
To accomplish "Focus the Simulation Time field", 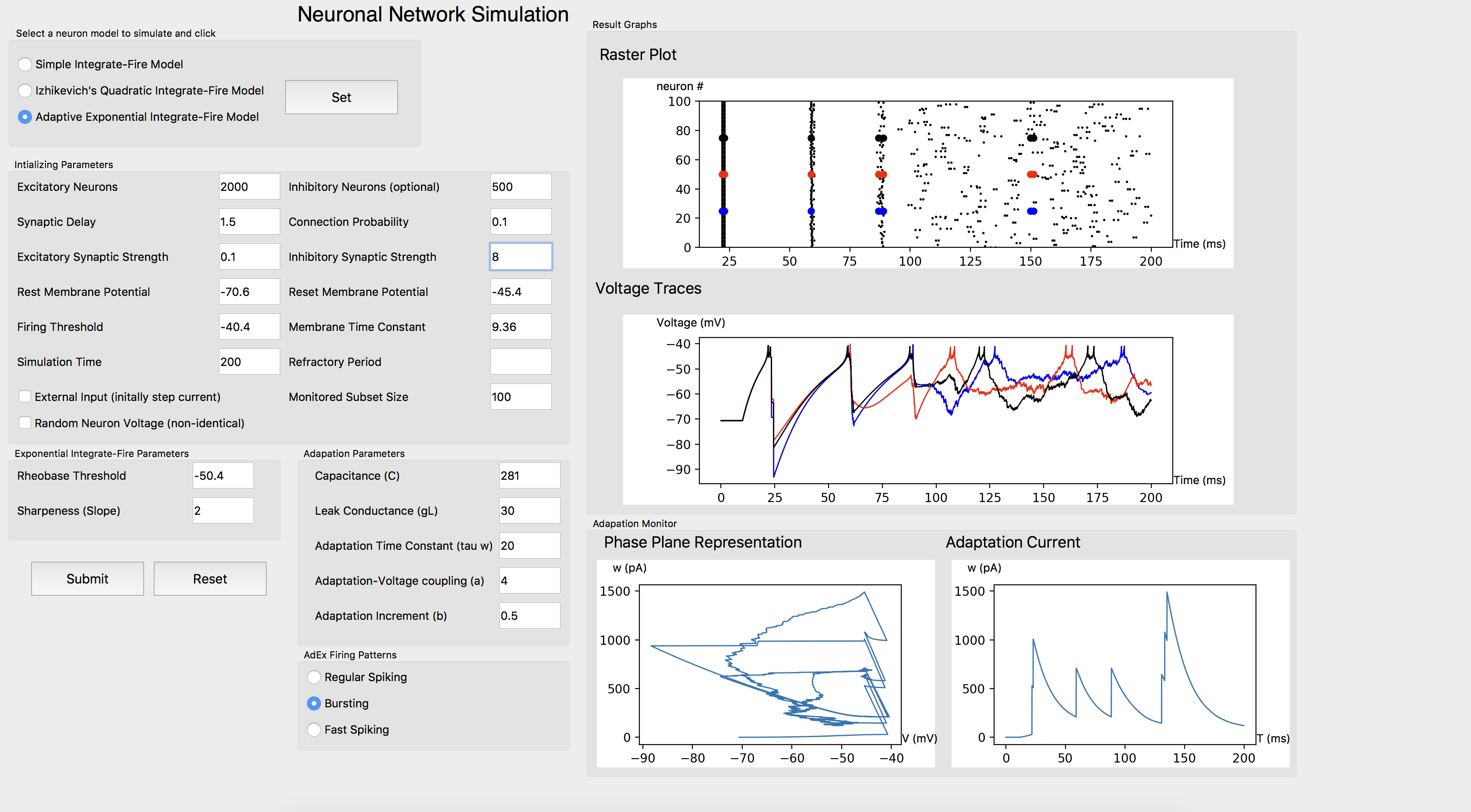I will click(x=249, y=362).
